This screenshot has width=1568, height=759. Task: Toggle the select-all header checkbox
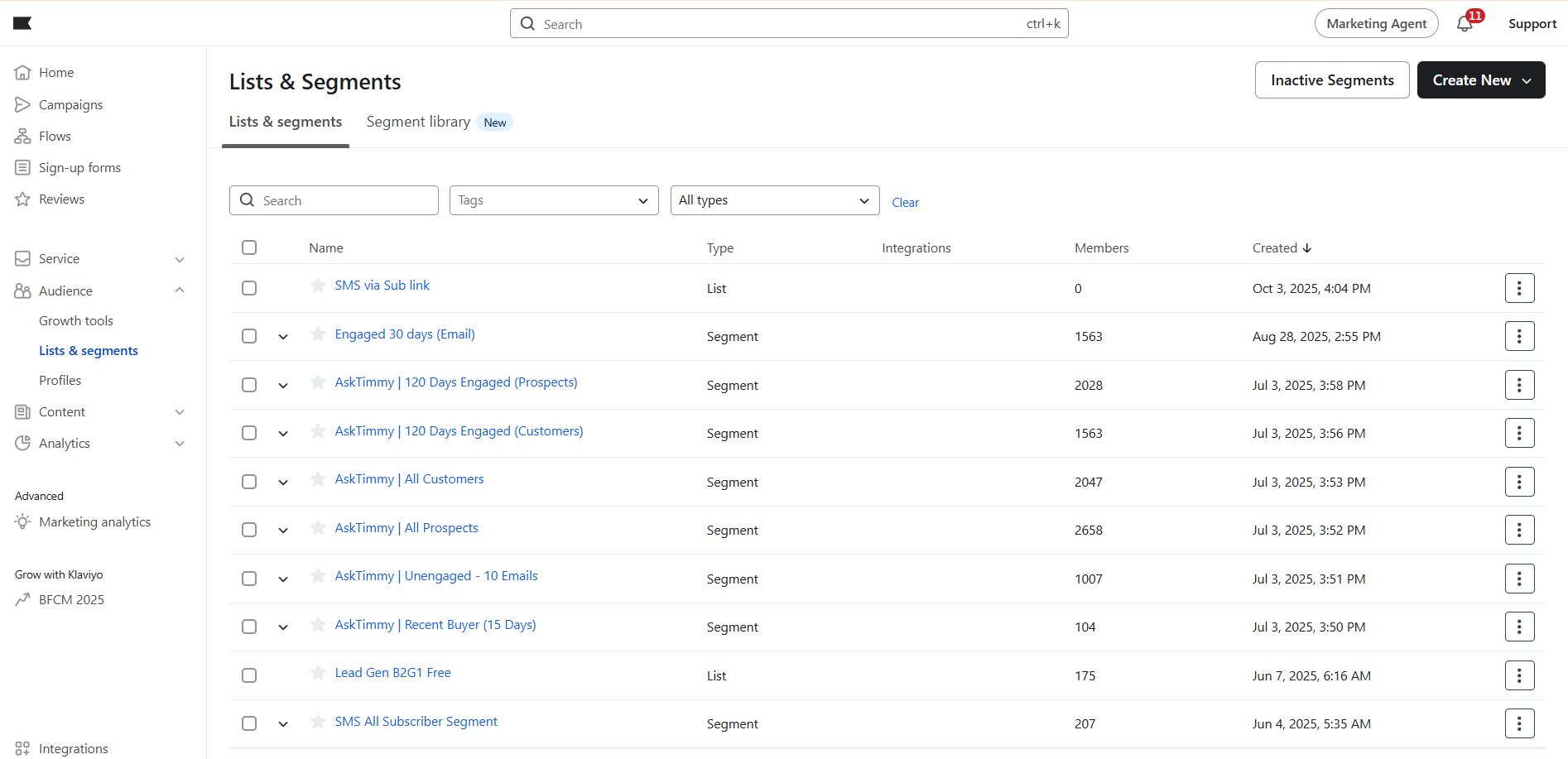click(249, 247)
